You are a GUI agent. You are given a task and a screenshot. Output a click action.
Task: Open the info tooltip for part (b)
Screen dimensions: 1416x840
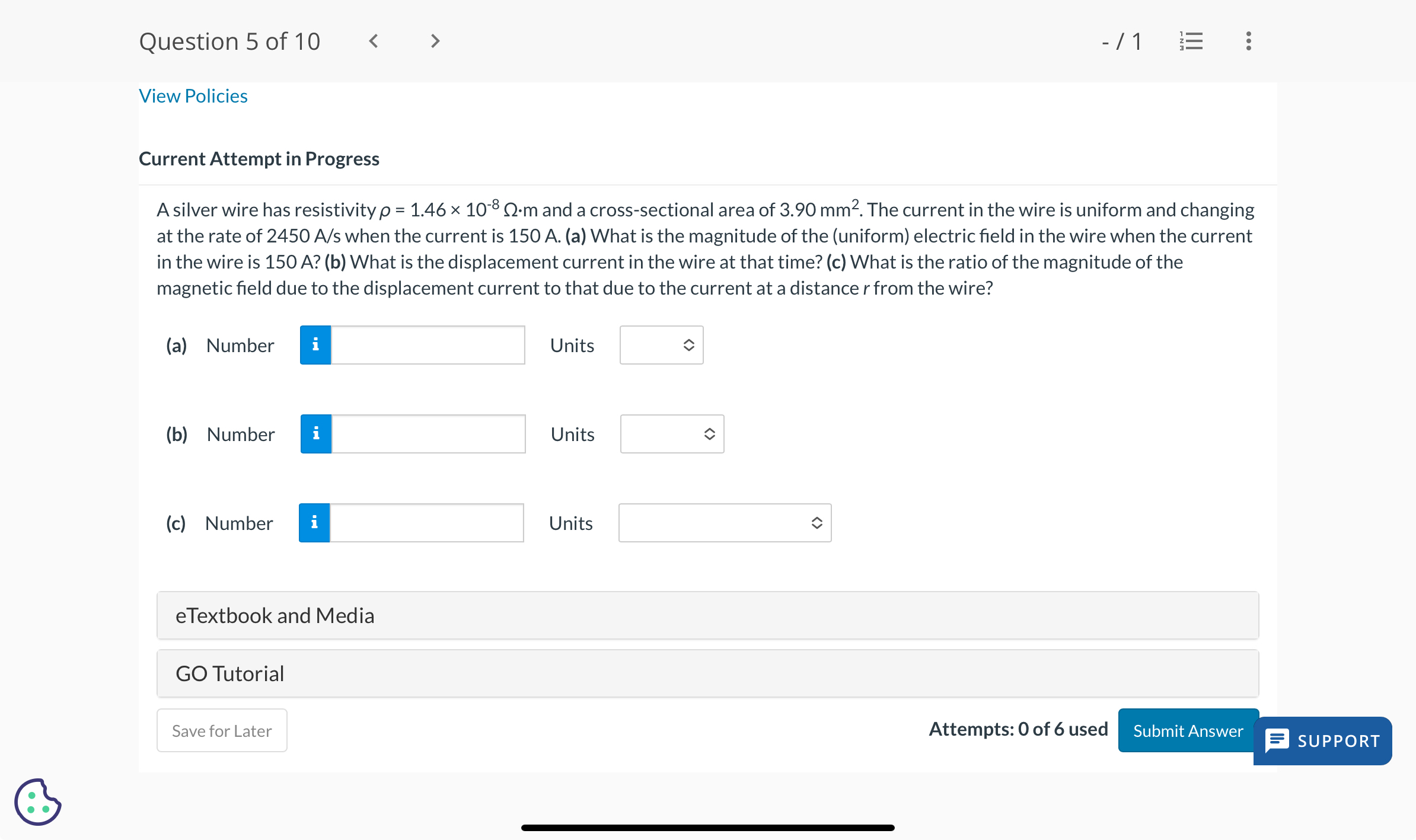315,433
